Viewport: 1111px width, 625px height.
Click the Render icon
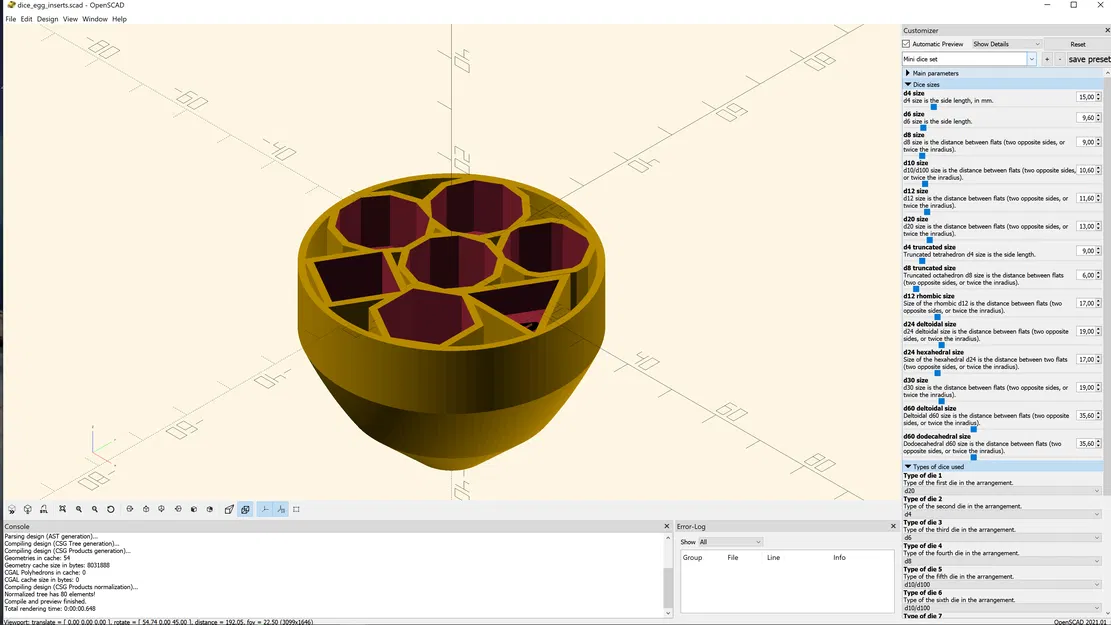tap(27, 509)
